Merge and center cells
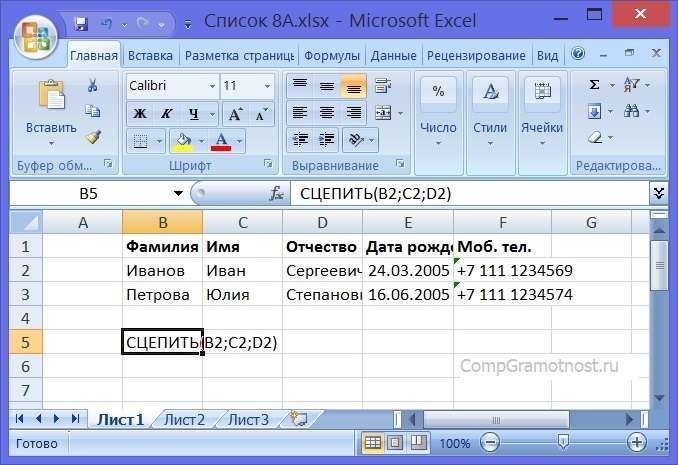This screenshot has width=678, height=465. coord(383,113)
